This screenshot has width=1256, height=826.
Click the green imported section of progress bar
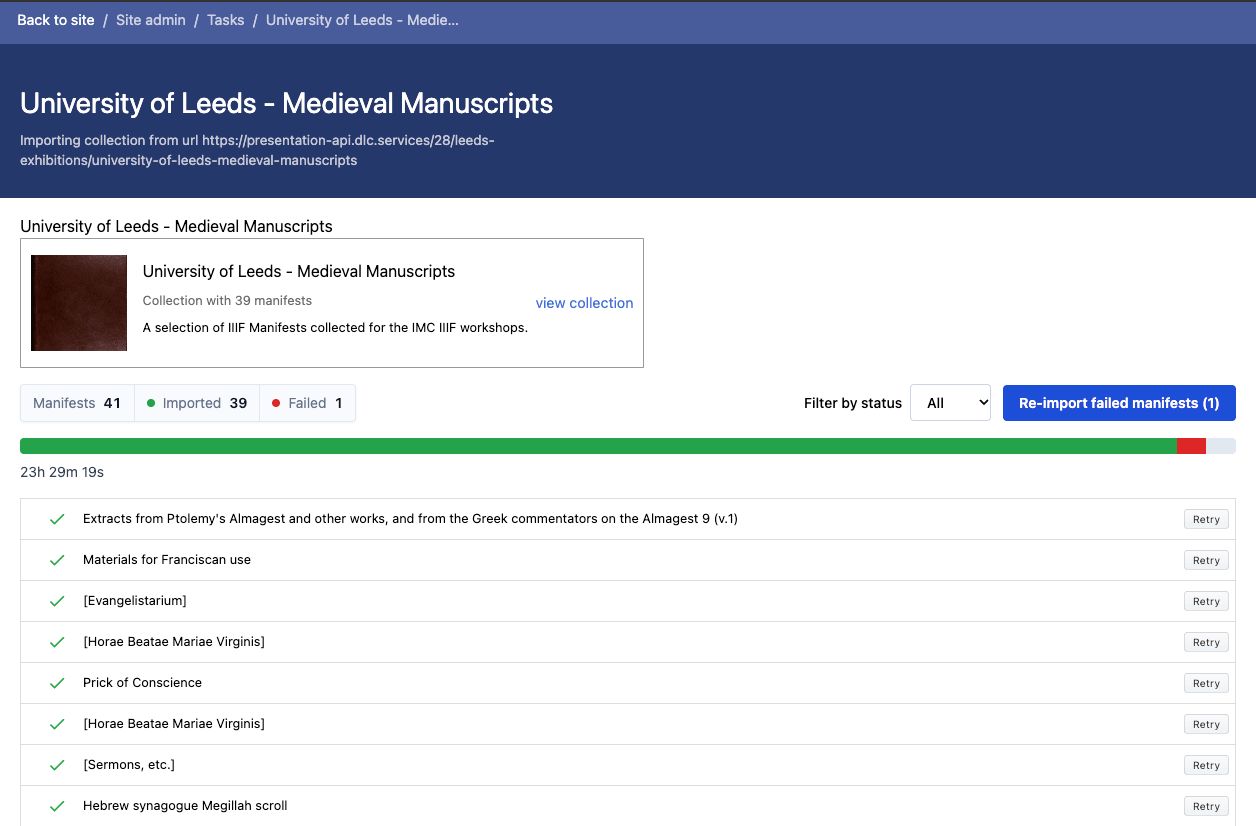(x=598, y=446)
